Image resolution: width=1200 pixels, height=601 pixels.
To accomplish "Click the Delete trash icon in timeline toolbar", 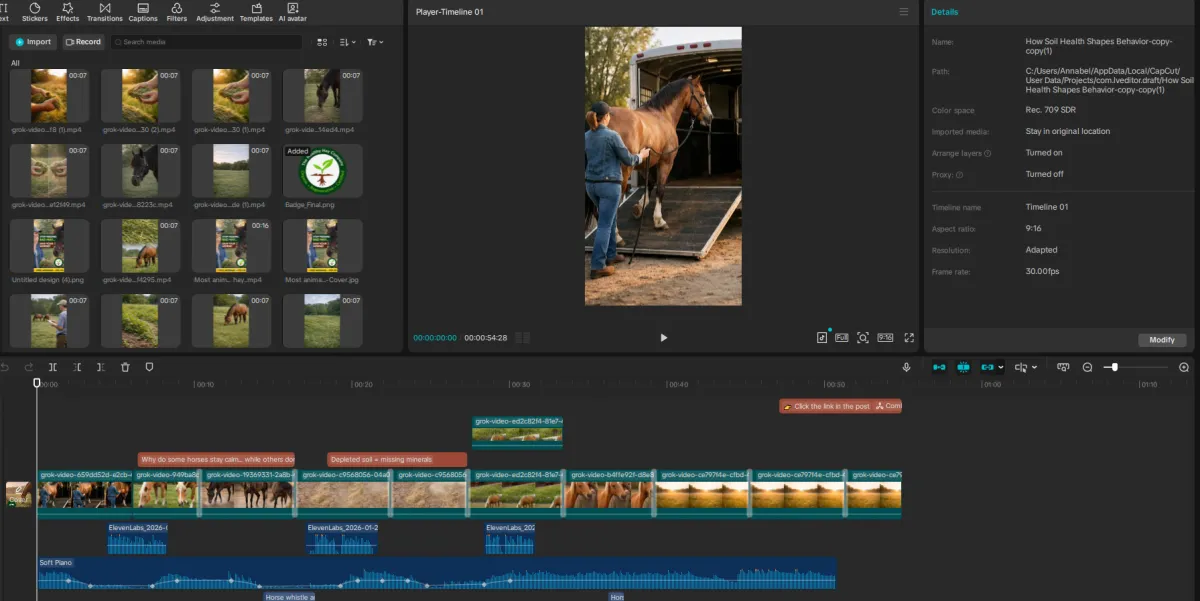I will [125, 367].
